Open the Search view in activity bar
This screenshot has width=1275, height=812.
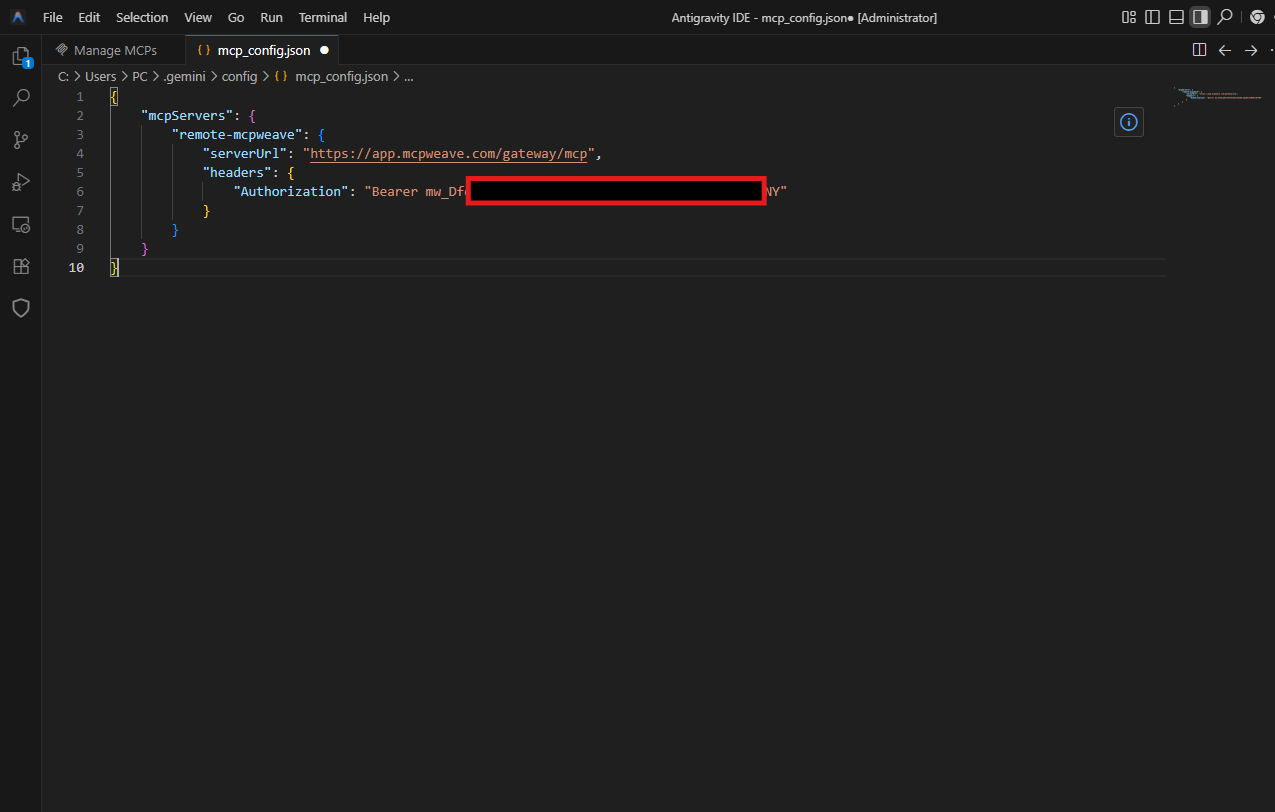pos(21,98)
